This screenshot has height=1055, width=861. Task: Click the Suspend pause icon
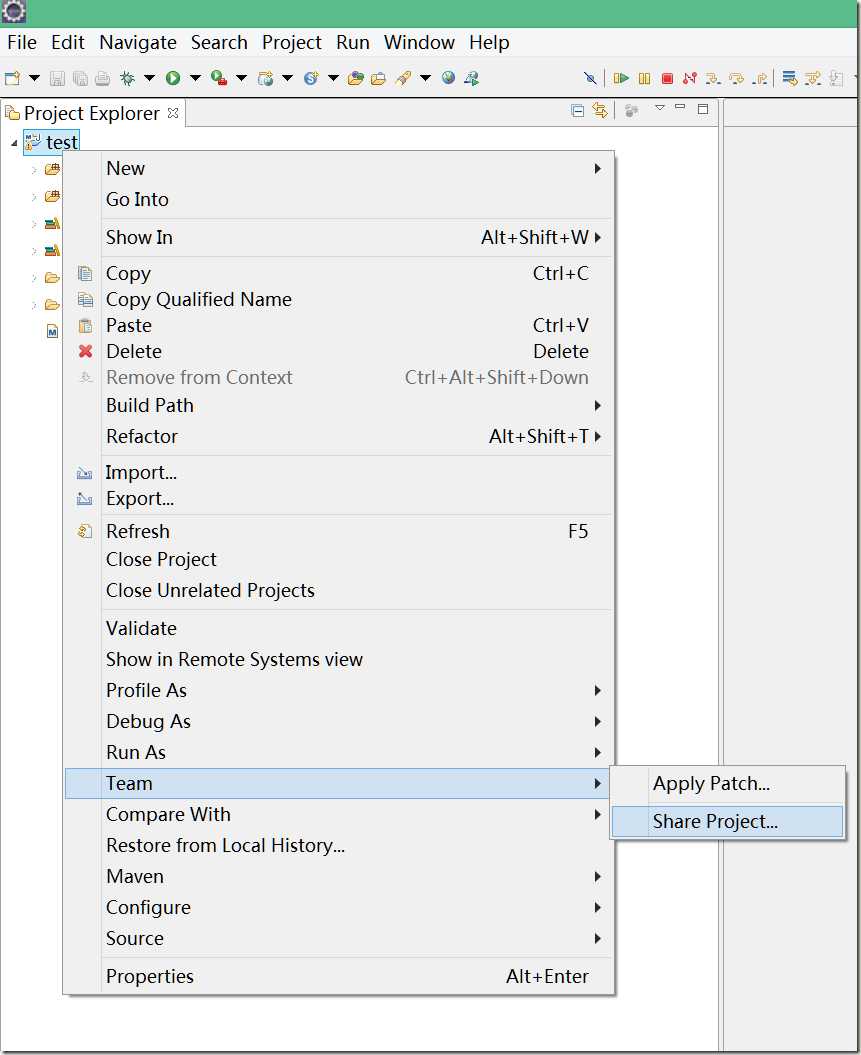click(644, 78)
